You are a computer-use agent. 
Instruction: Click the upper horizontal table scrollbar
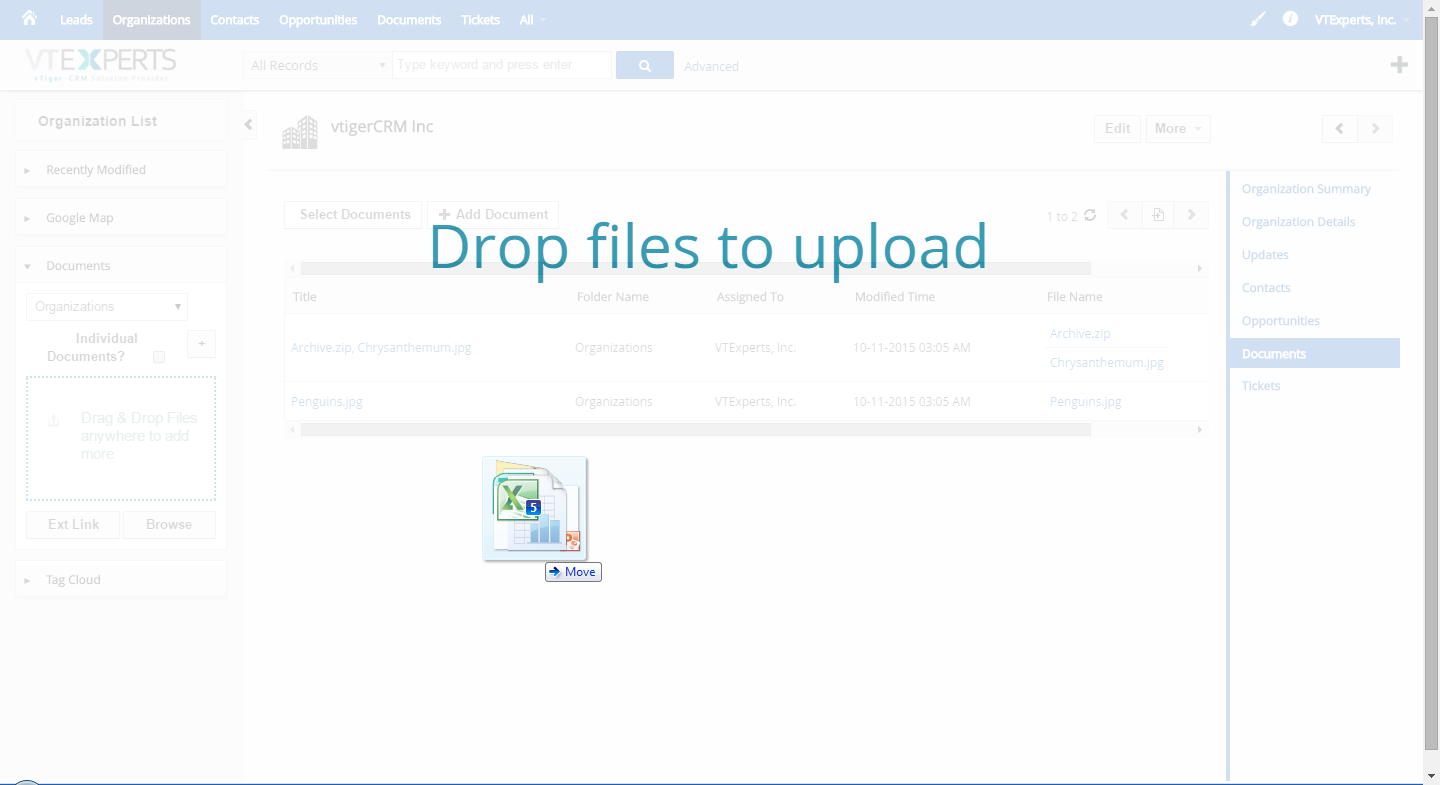[695, 269]
